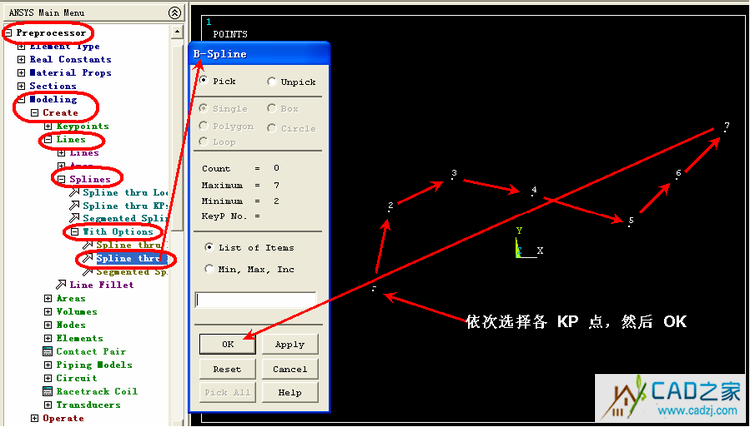The image size is (750, 427).
Task: Click the XYZ coordinate triad in graphics window
Action: click(x=529, y=243)
